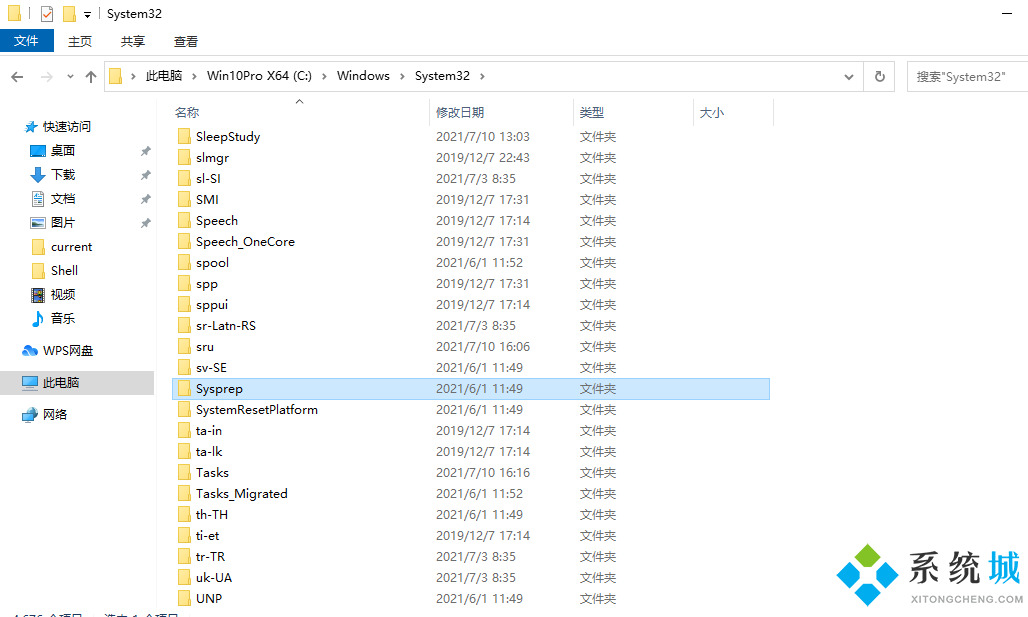Select the ta-in folder name

tap(208, 430)
